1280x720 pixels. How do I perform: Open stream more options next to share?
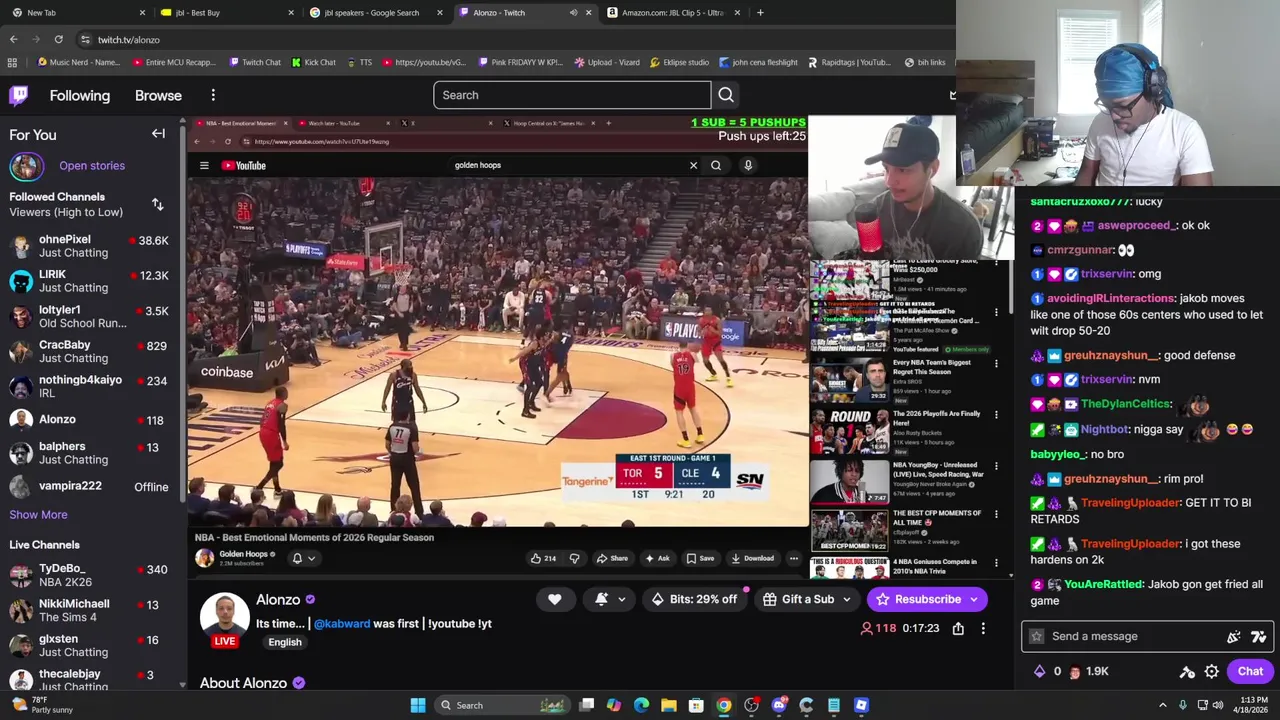983,628
